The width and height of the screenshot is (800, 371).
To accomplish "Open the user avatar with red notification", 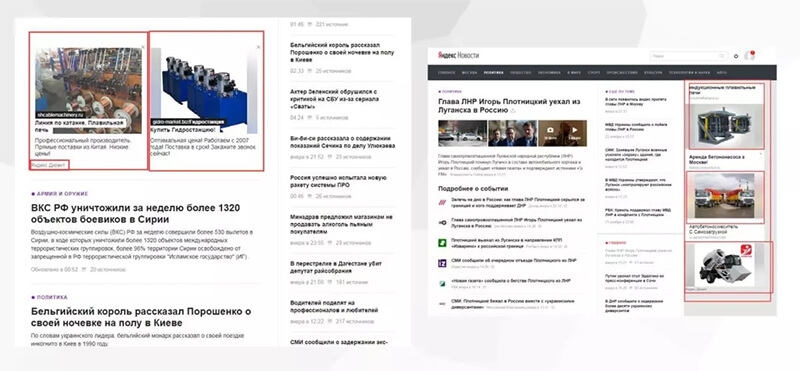I will (749, 56).
